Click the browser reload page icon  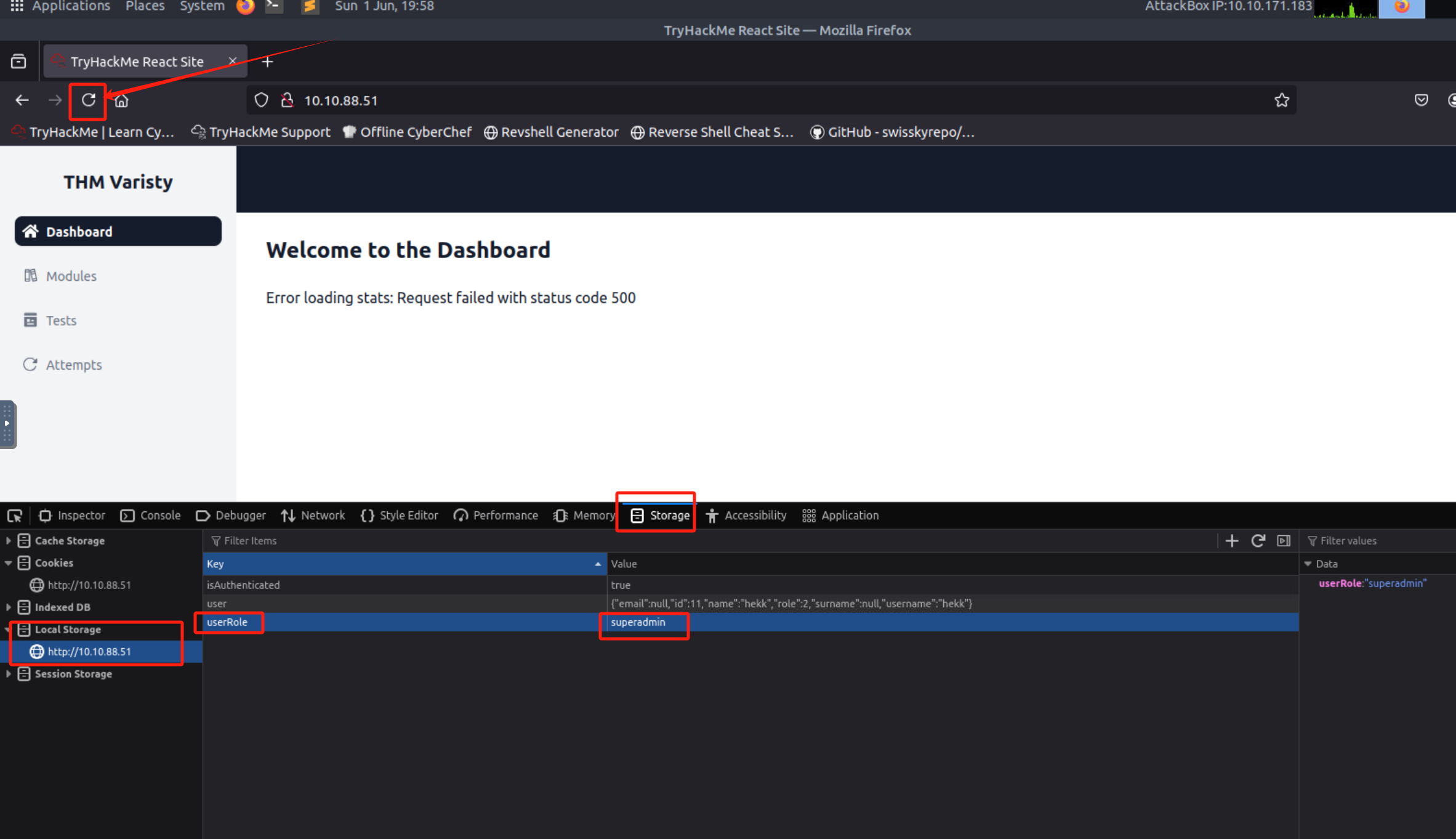tap(89, 100)
